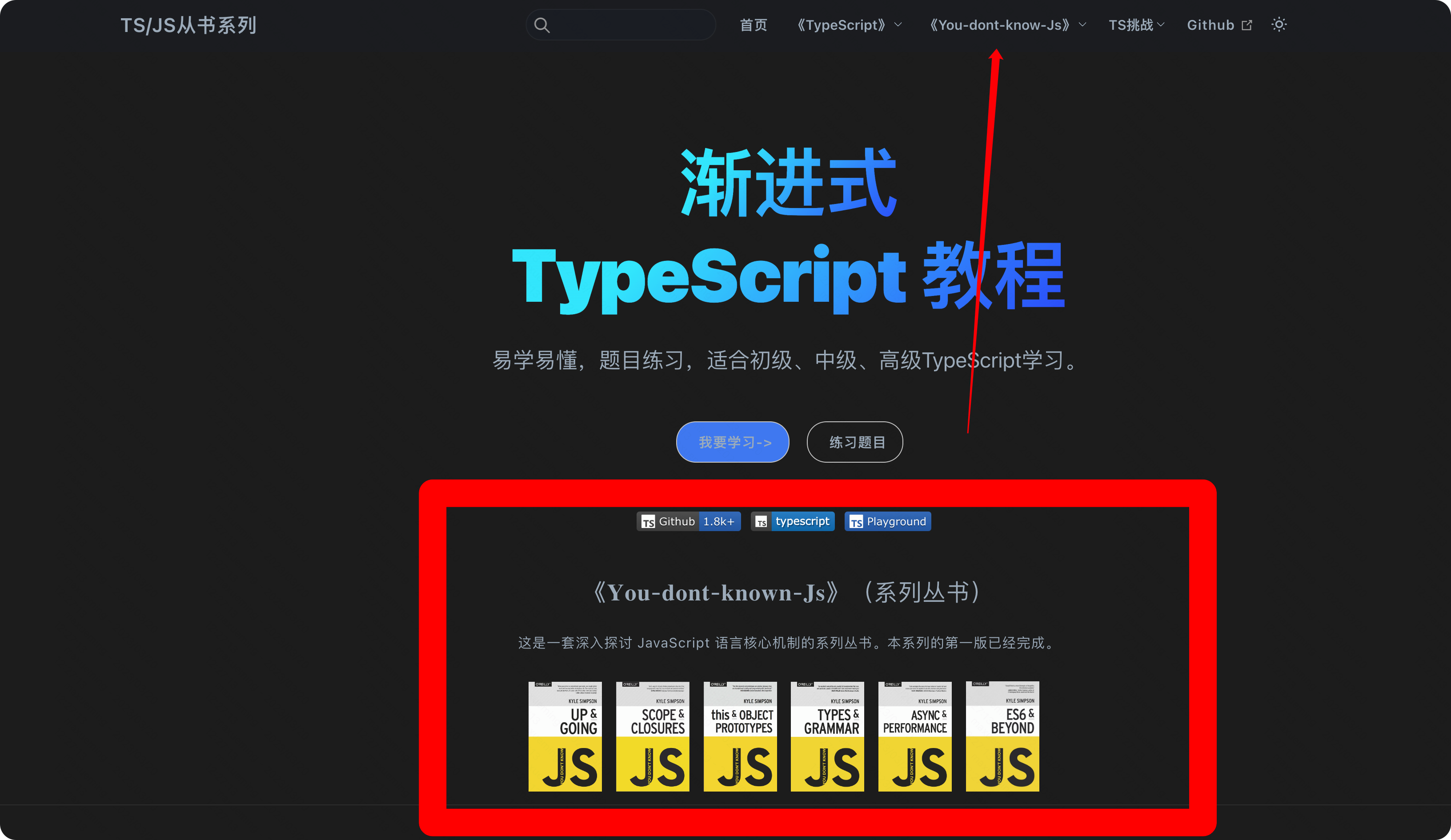Open the Github link in navbar
Screen dimensions: 1451x840
click(1219, 25)
